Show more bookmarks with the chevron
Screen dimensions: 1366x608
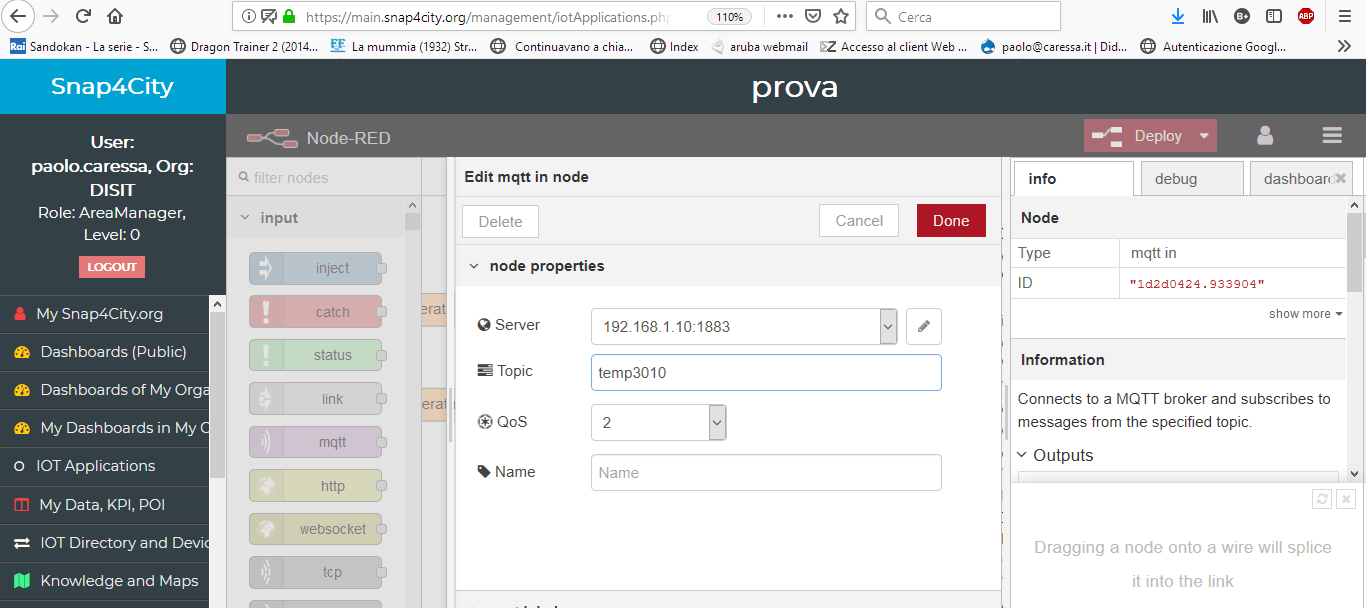pos(1344,46)
